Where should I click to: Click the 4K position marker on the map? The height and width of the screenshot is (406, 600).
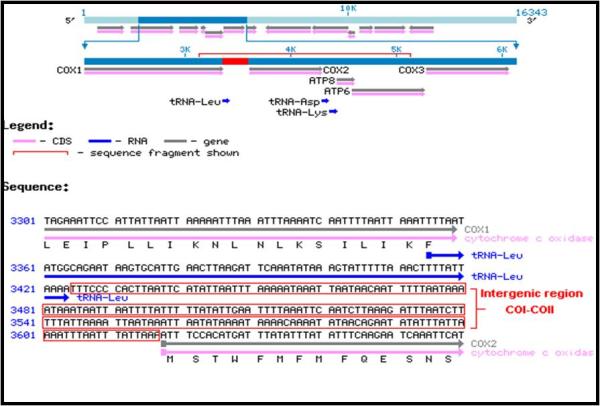pos(291,48)
